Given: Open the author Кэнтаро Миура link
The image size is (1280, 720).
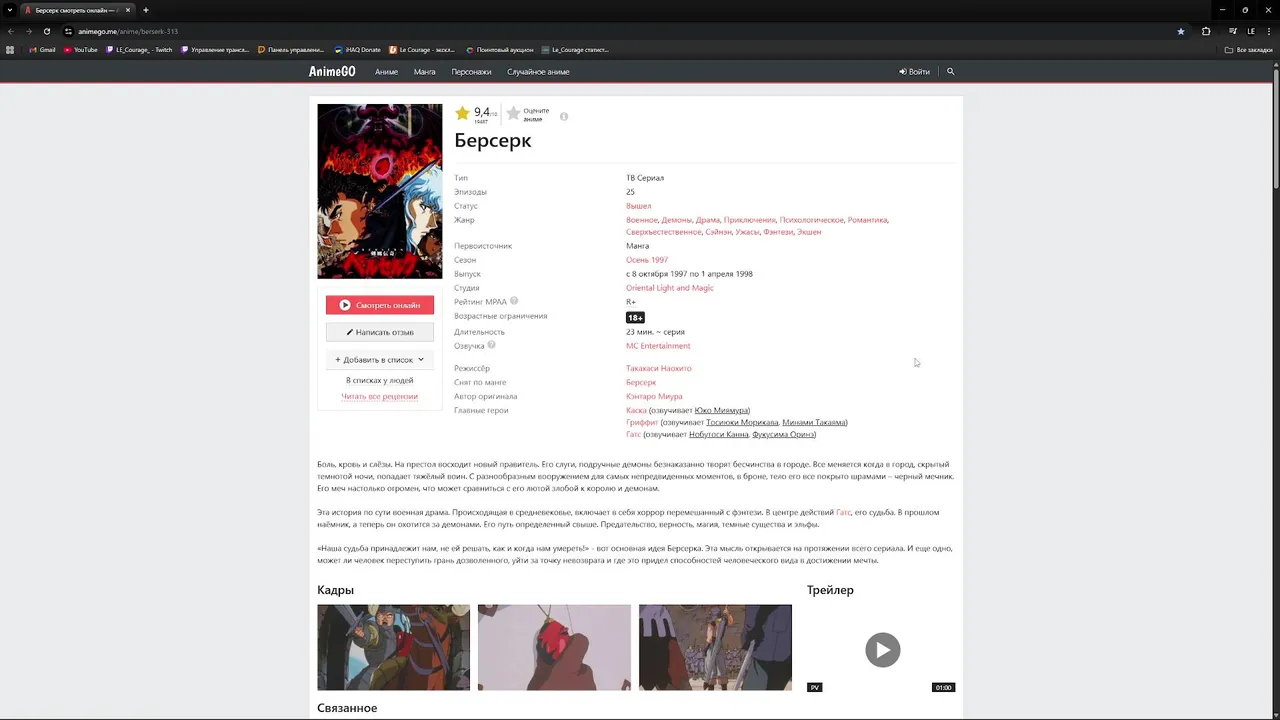Looking at the screenshot, I should coord(654,396).
